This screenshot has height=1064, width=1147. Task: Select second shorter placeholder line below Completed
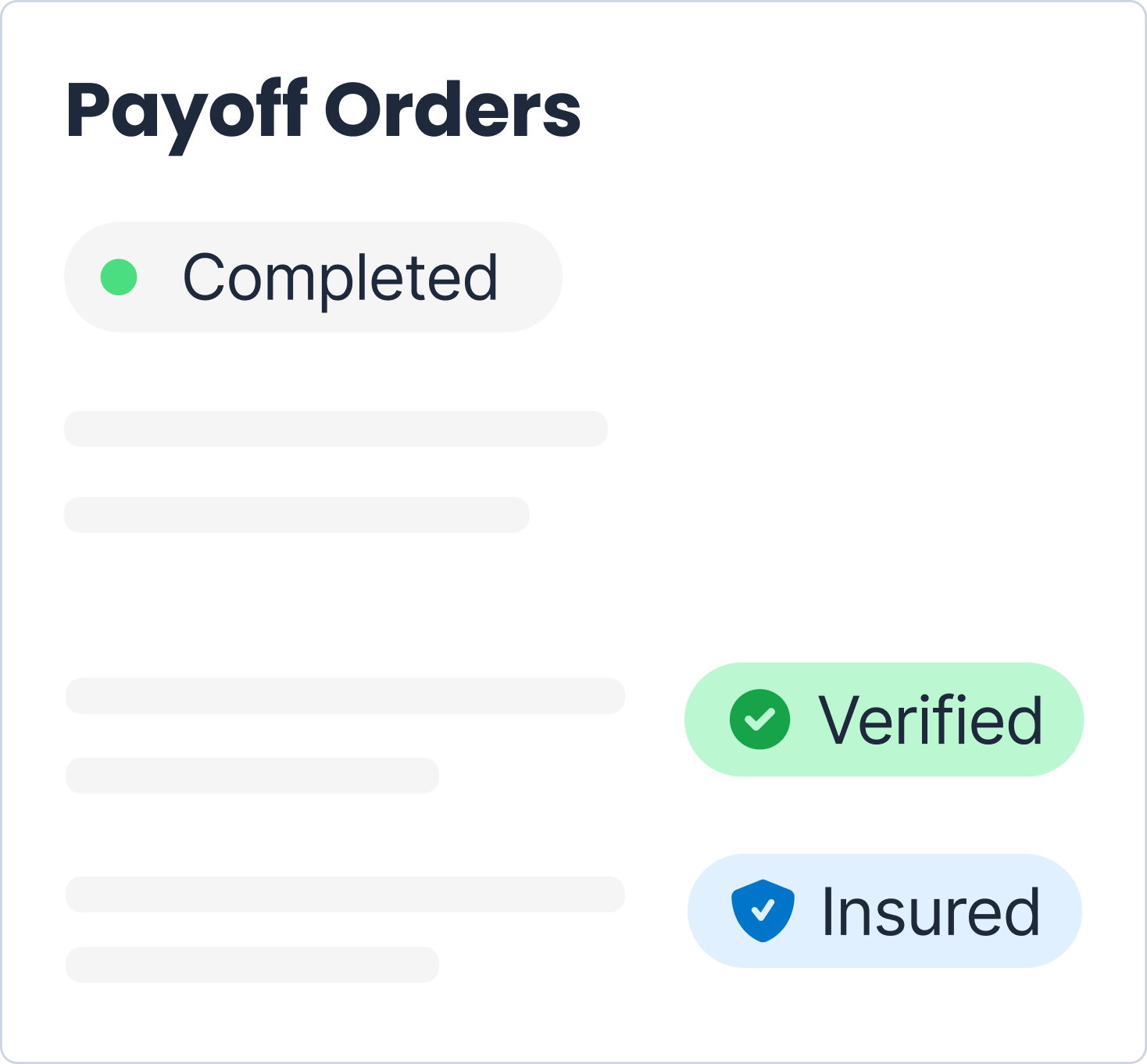(297, 515)
